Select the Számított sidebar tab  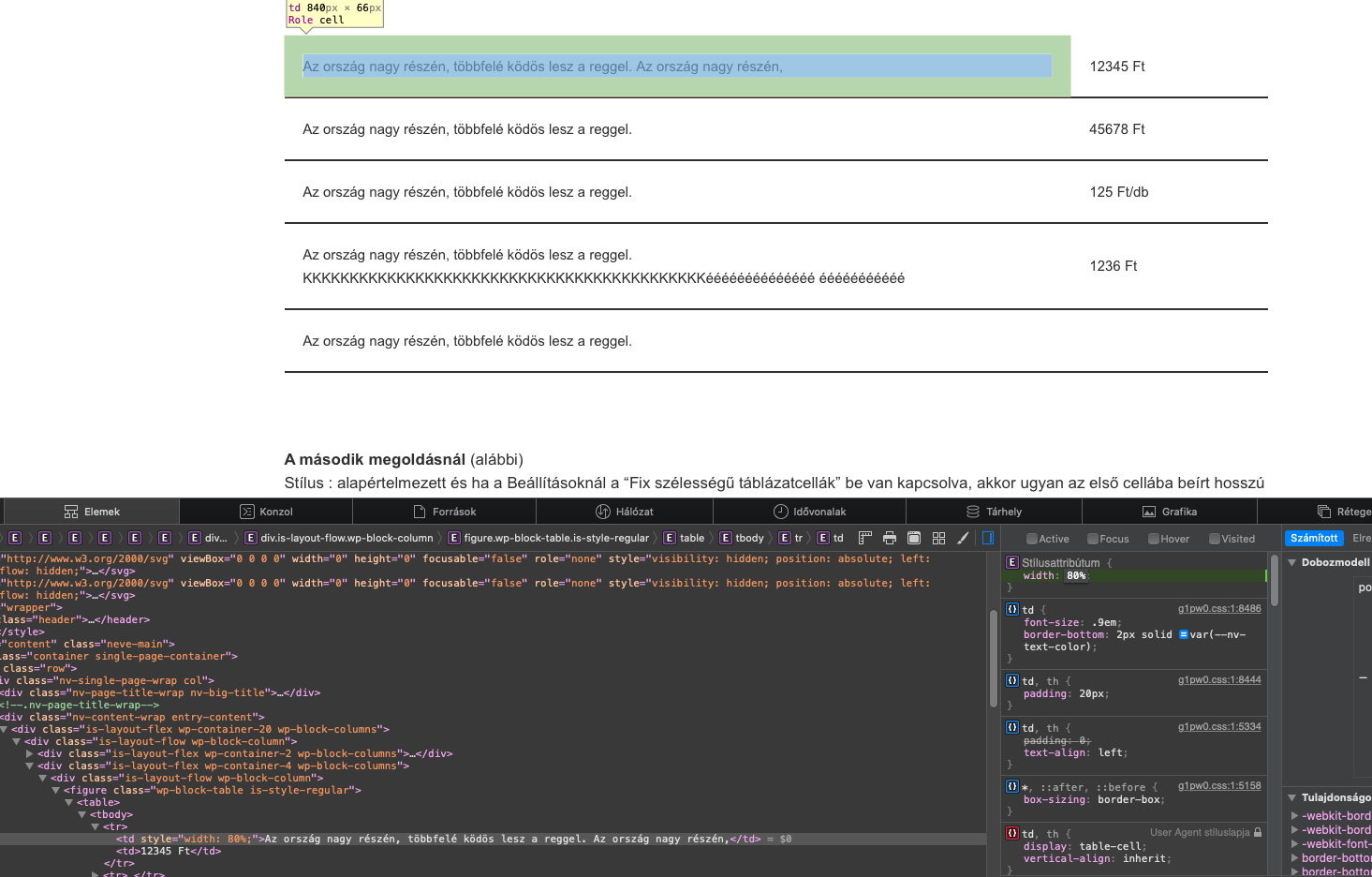[x=1314, y=538]
